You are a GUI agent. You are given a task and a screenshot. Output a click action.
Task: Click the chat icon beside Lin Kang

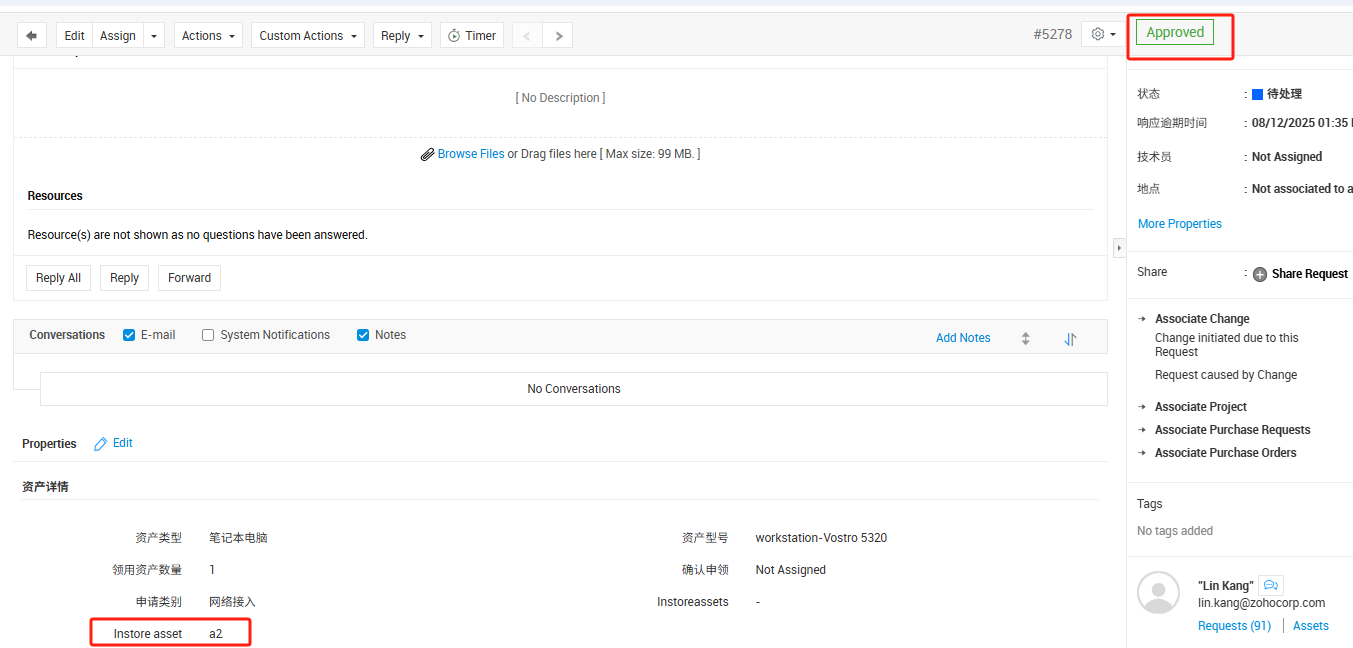pos(1270,585)
